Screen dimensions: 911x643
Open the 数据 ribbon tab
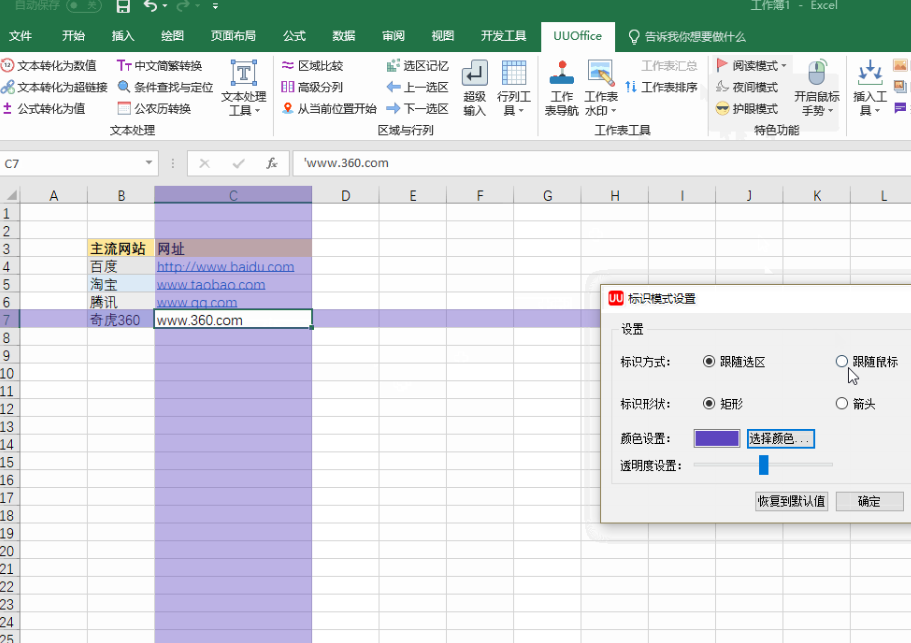click(x=344, y=36)
